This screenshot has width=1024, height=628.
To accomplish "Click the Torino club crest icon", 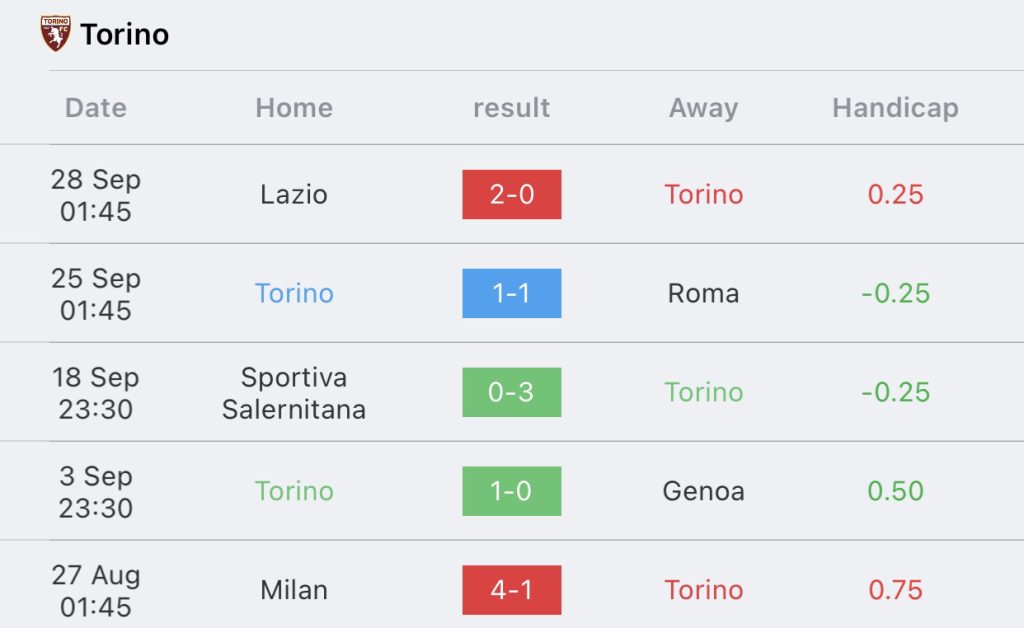I will (x=56, y=33).
